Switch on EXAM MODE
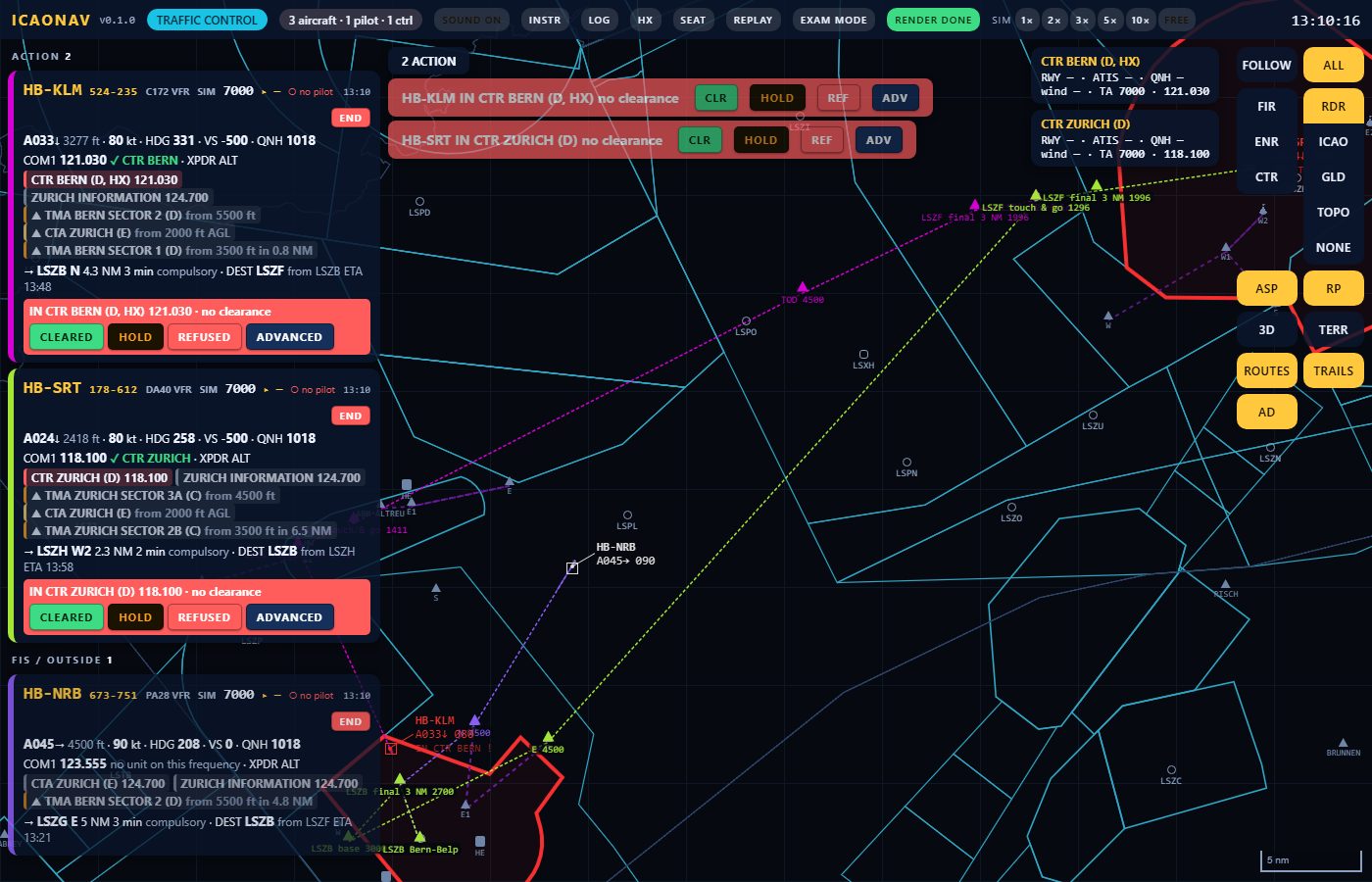Viewport: 1372px width, 882px height. [833, 20]
